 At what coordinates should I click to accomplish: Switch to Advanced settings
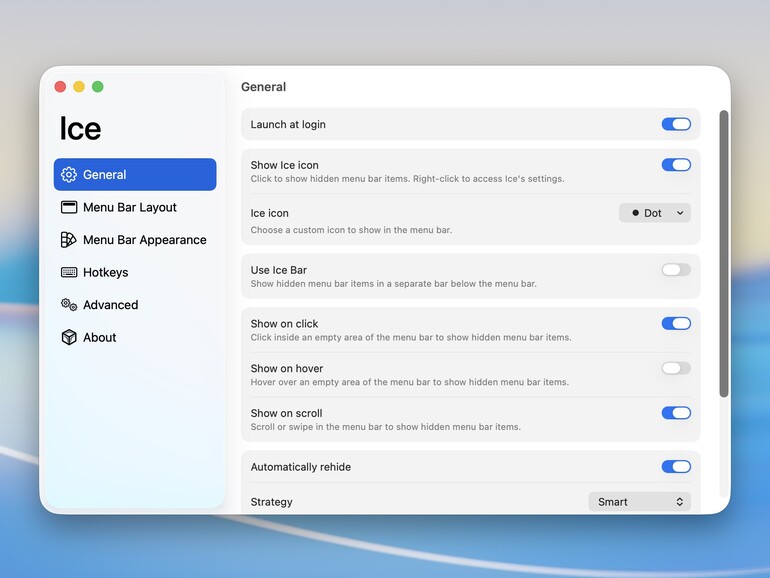tap(135, 304)
